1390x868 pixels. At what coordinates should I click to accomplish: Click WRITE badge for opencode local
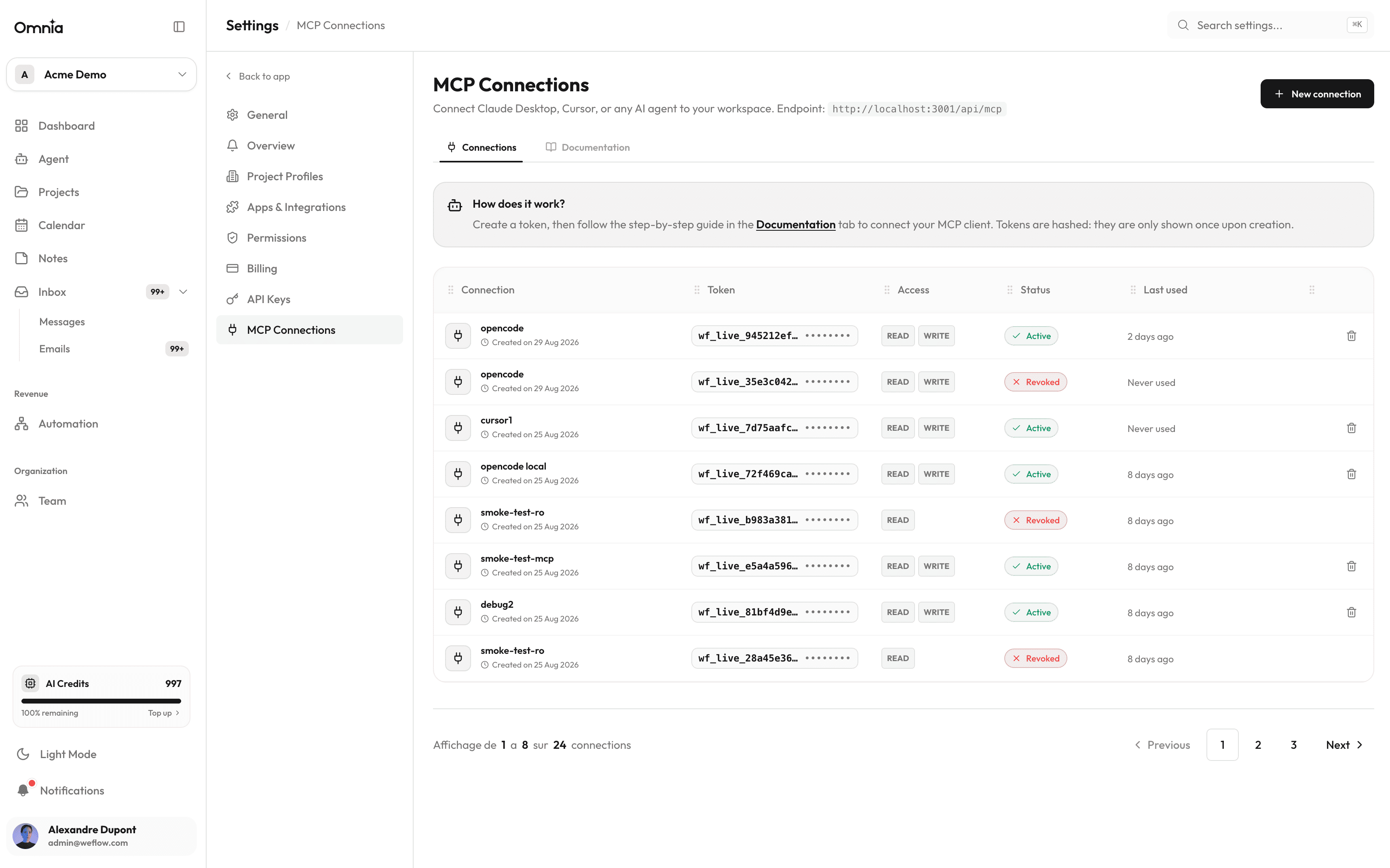pos(936,474)
